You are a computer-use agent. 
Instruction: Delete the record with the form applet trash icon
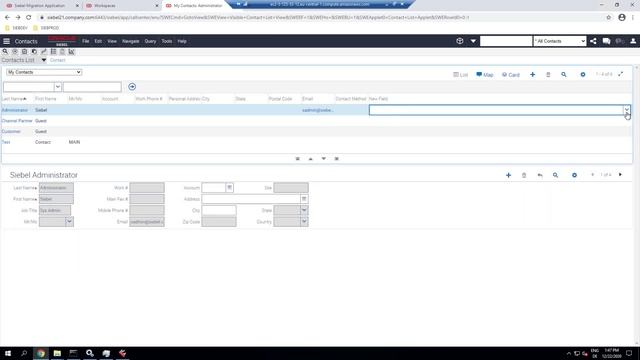click(x=524, y=175)
